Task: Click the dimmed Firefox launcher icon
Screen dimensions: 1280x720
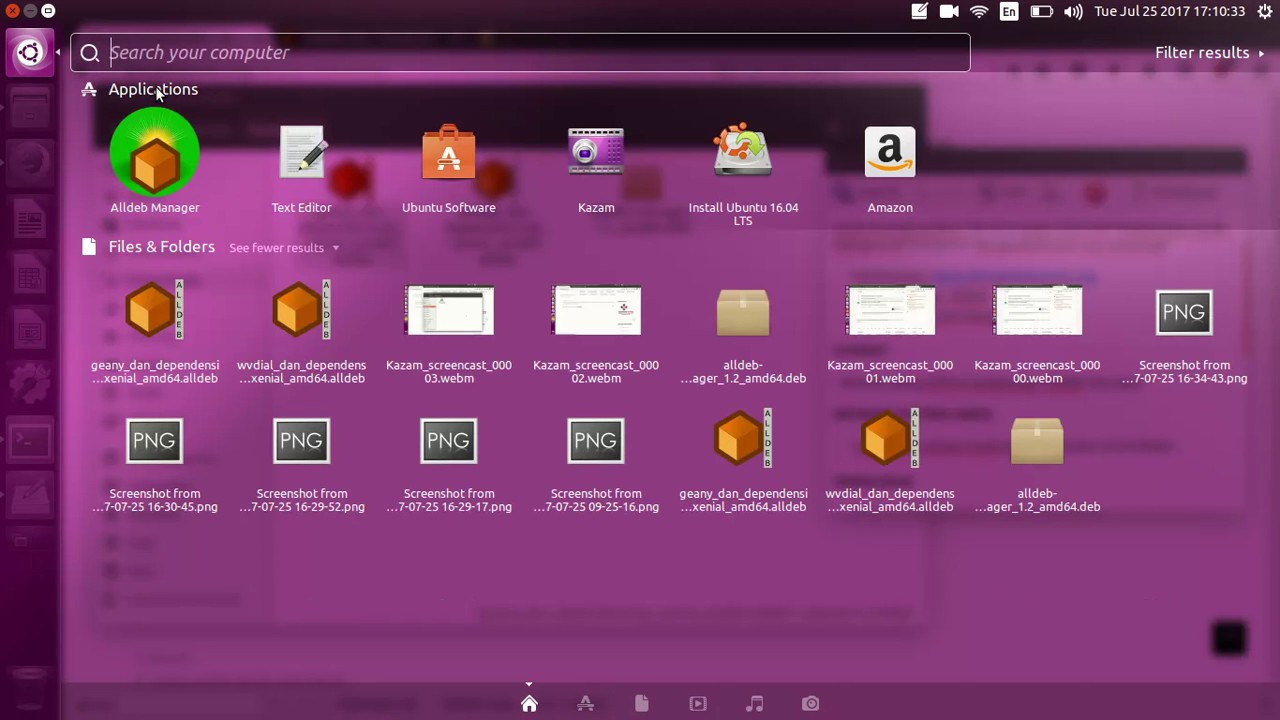Action: click(29, 163)
